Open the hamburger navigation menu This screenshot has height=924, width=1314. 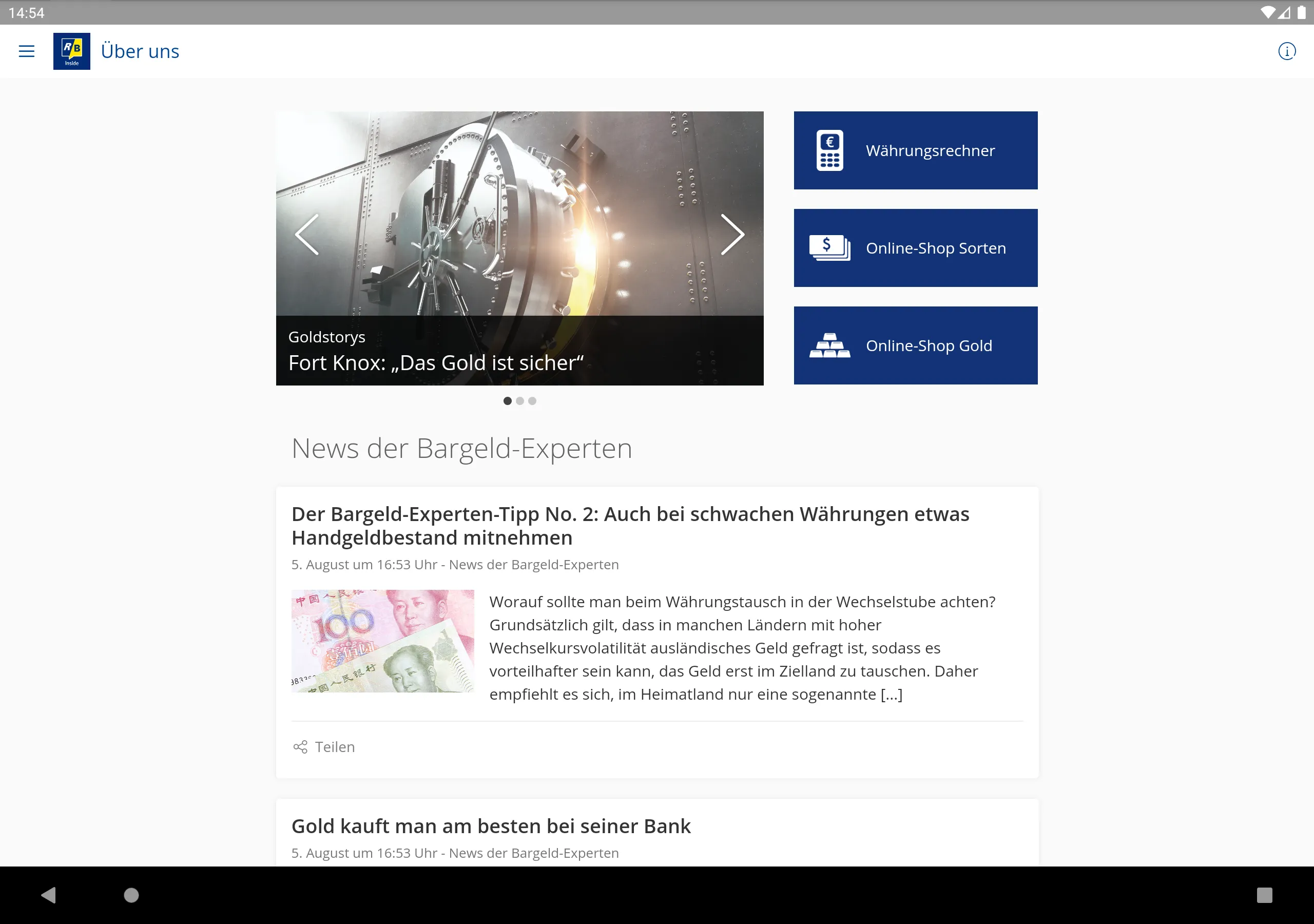tap(26, 51)
